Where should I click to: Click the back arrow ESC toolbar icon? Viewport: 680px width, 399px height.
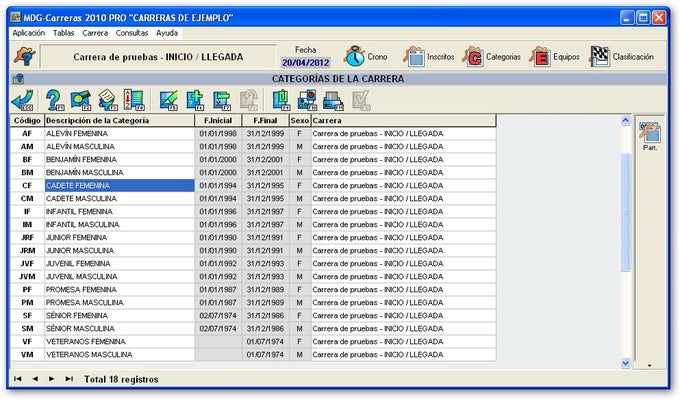(23, 100)
